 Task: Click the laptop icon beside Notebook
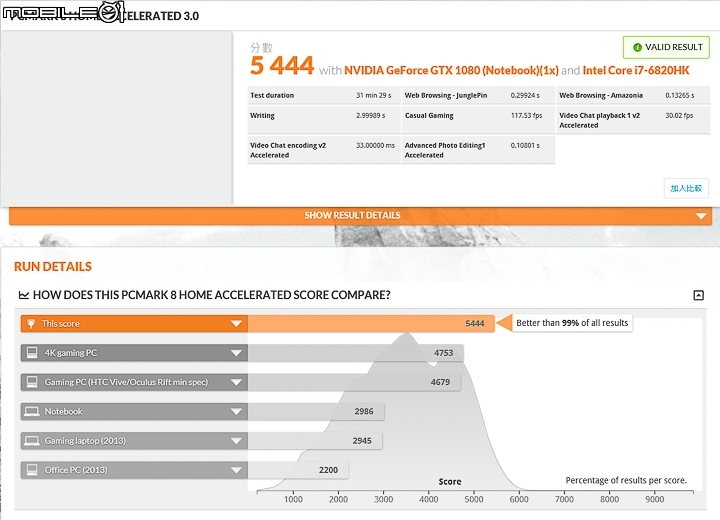tap(32, 412)
